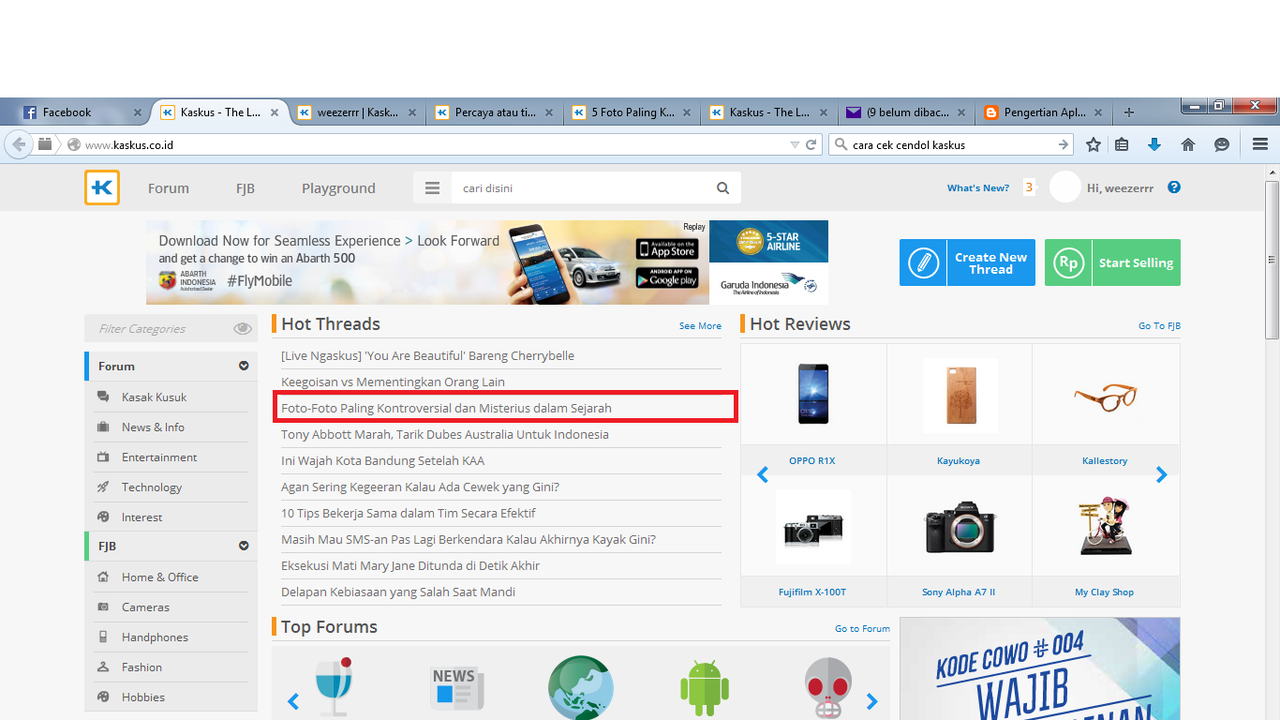Go to the browser home icon

tap(1188, 144)
